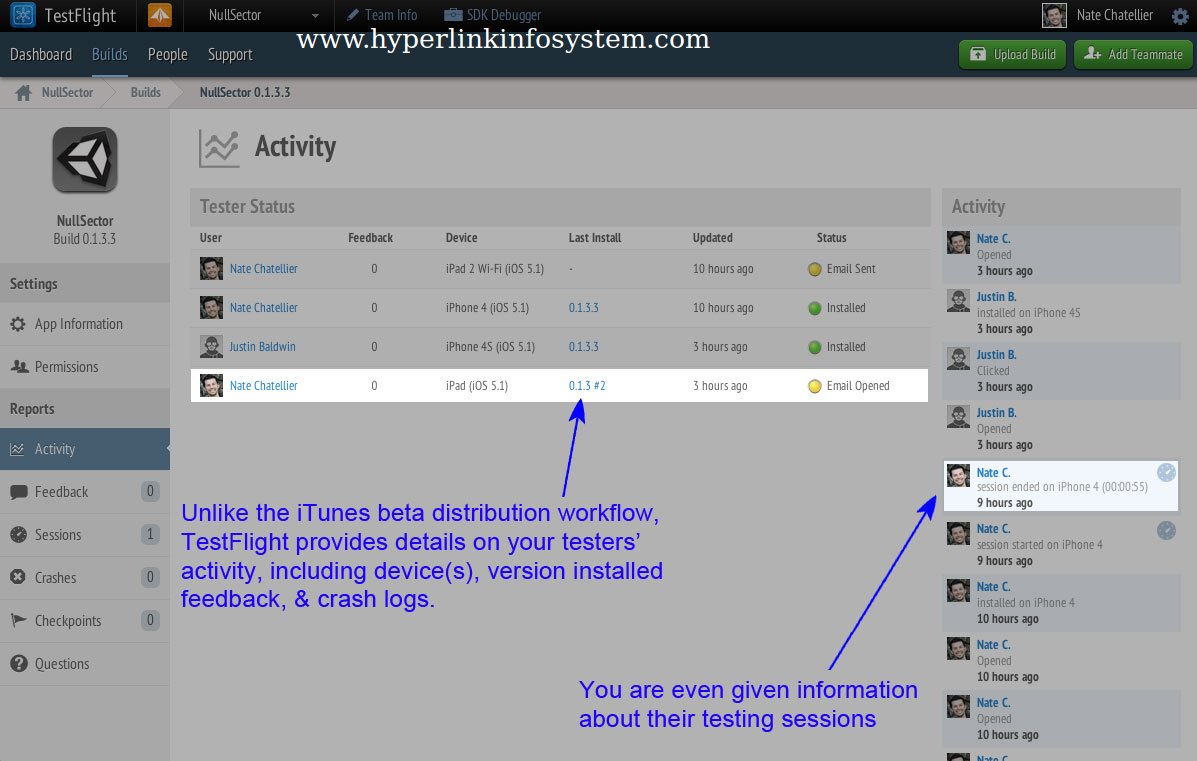The width and height of the screenshot is (1197, 761).
Task: Click the home breadcrumb icon
Action: pyautogui.click(x=24, y=92)
